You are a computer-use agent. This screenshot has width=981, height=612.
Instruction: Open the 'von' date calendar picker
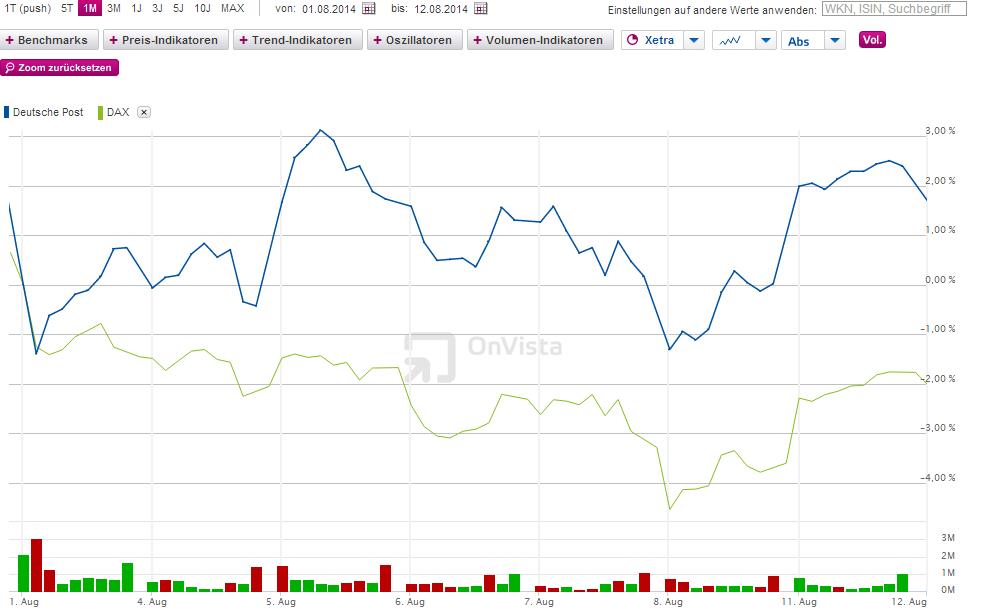click(x=369, y=8)
